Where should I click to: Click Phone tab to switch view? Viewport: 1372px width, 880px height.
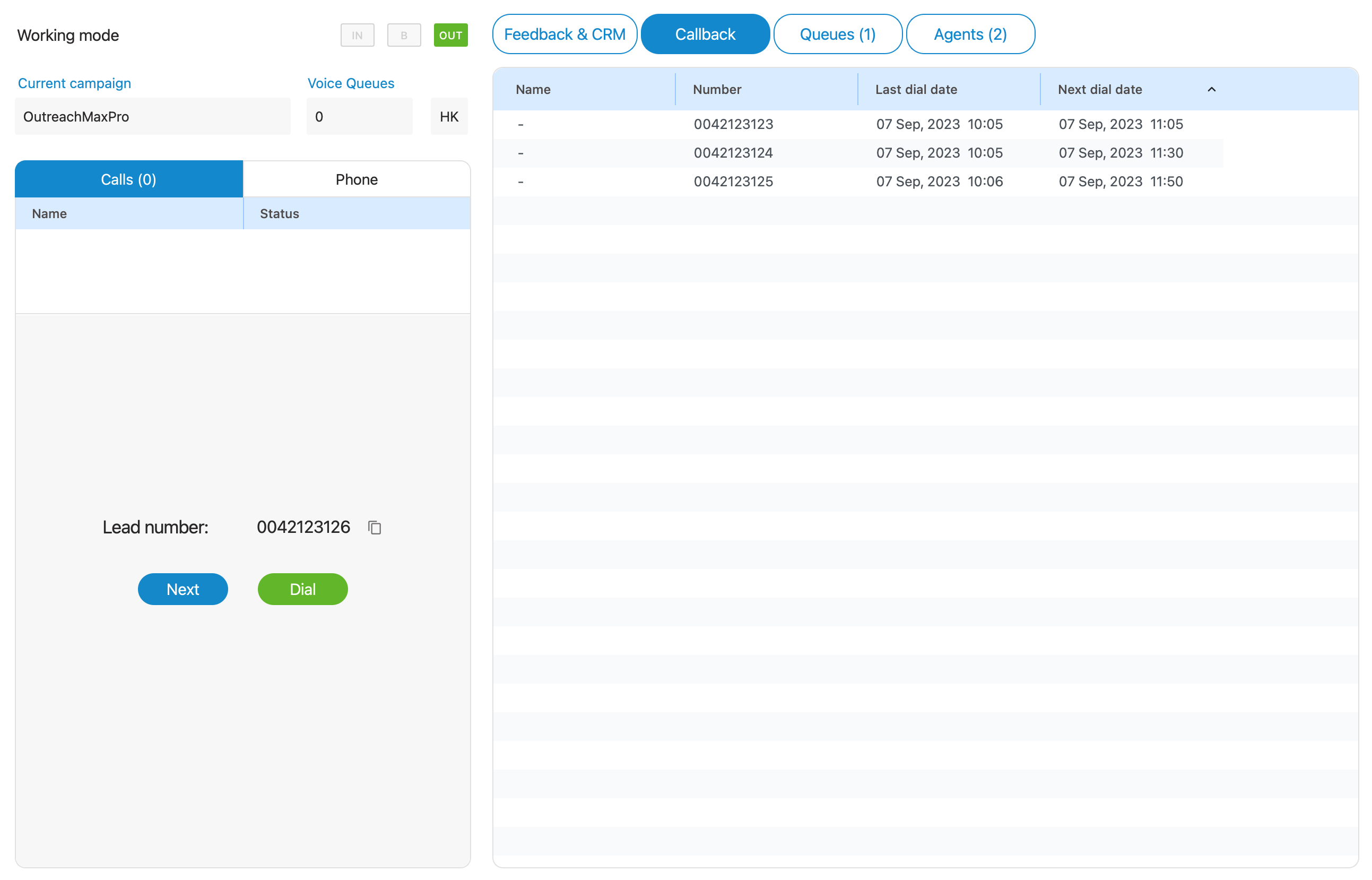(x=357, y=179)
